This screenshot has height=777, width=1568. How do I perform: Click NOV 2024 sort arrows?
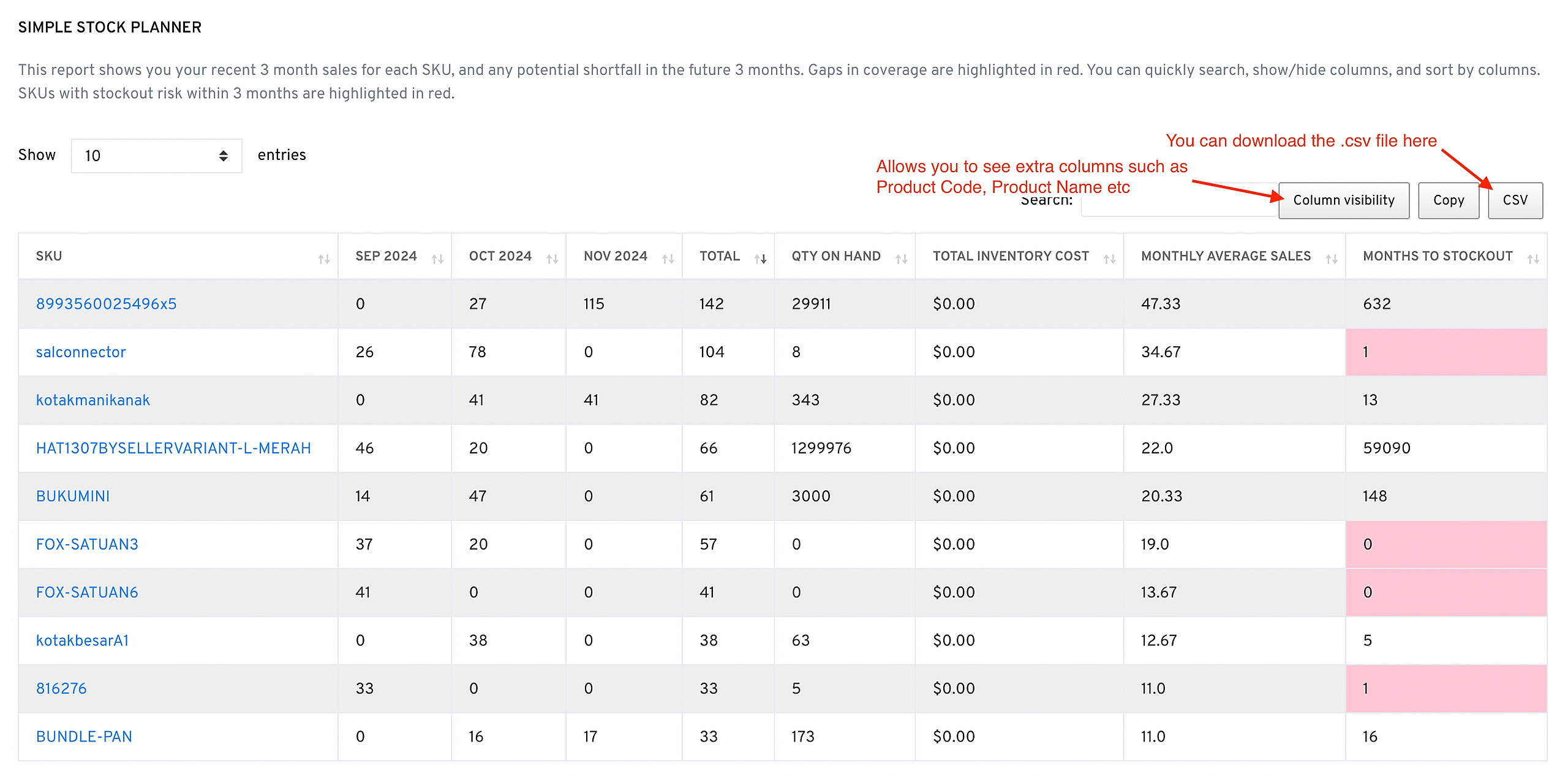668,259
